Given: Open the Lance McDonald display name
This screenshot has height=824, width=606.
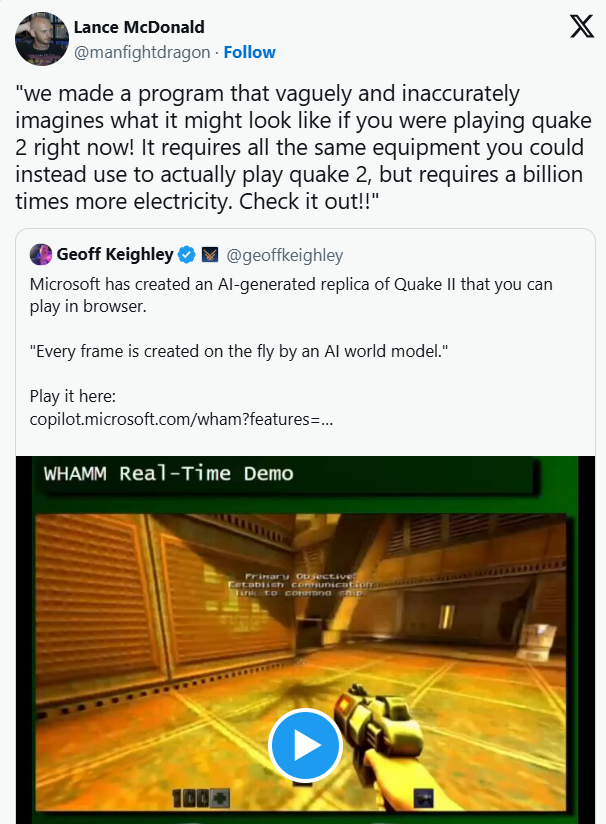Looking at the screenshot, I should click(x=139, y=27).
